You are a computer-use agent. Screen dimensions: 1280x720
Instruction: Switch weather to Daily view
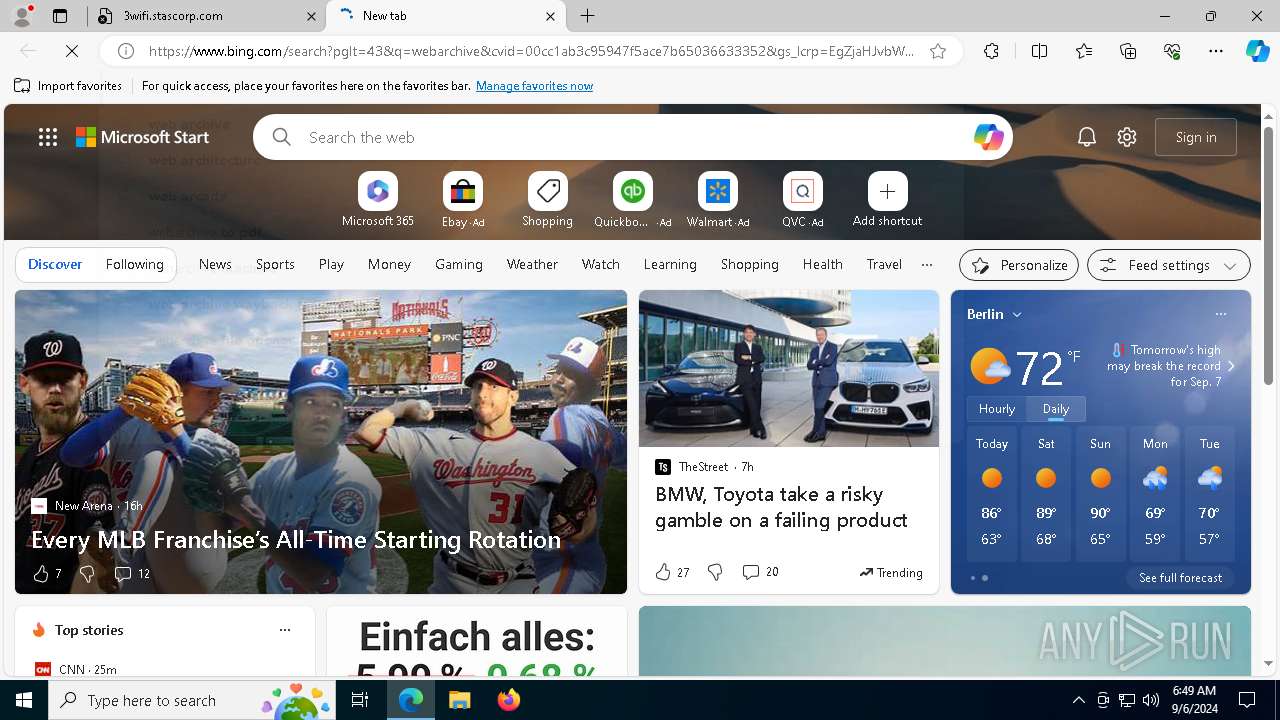1056,409
